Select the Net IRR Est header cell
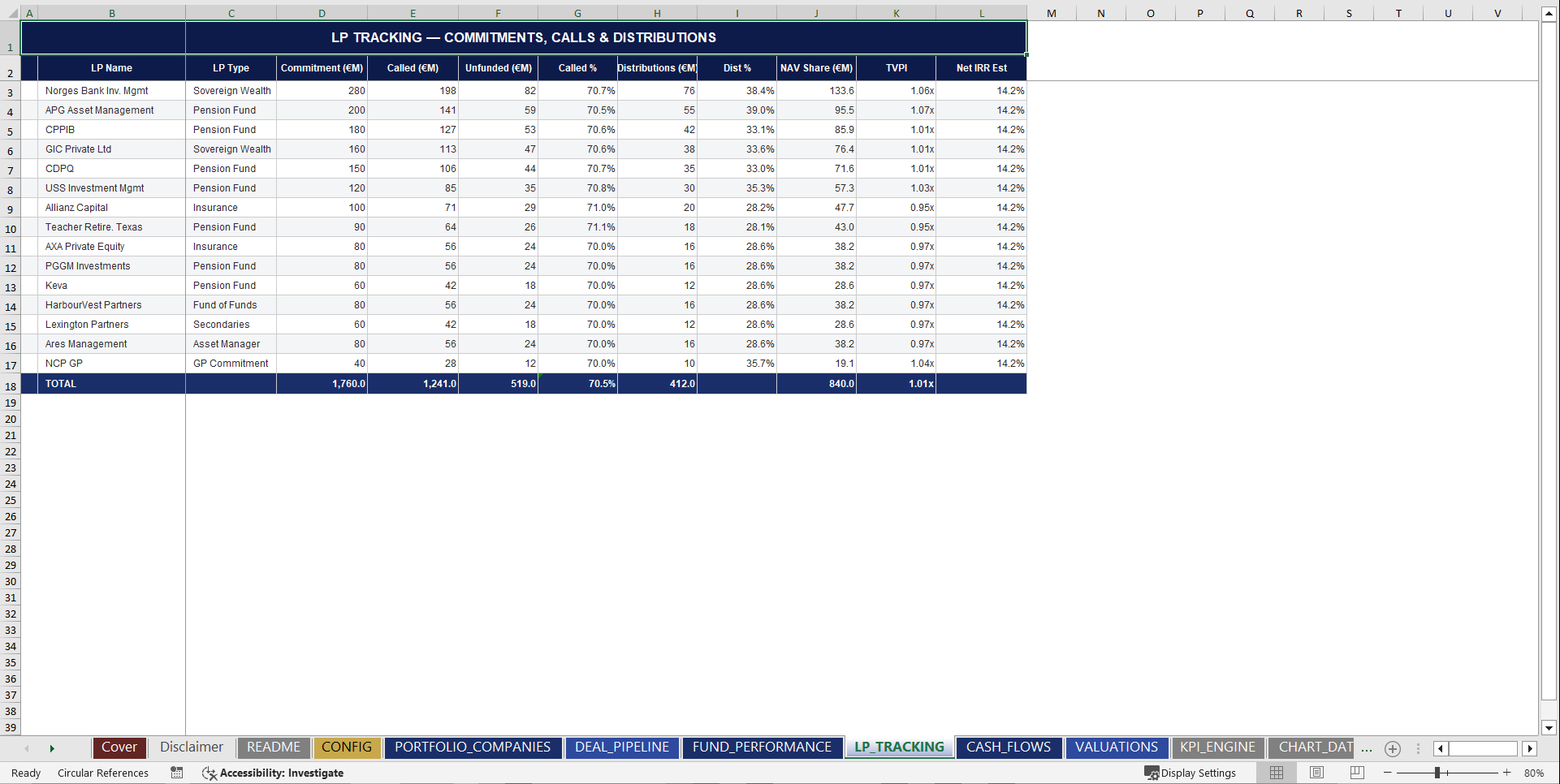 point(981,68)
